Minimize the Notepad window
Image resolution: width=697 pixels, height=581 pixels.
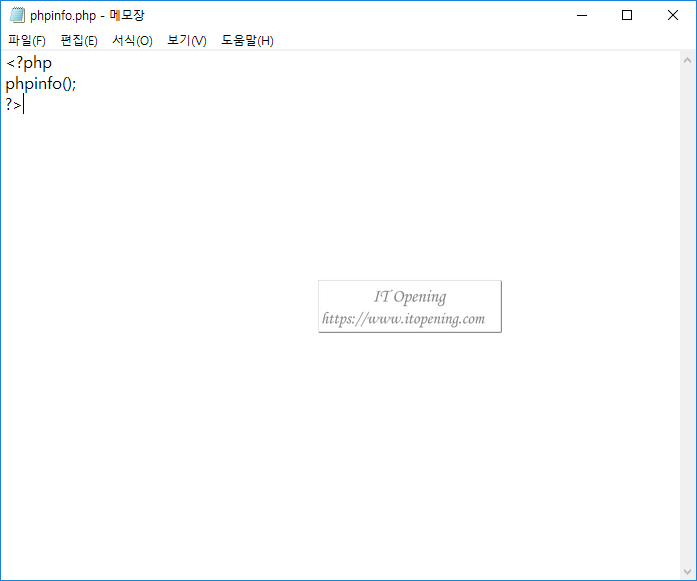(582, 15)
